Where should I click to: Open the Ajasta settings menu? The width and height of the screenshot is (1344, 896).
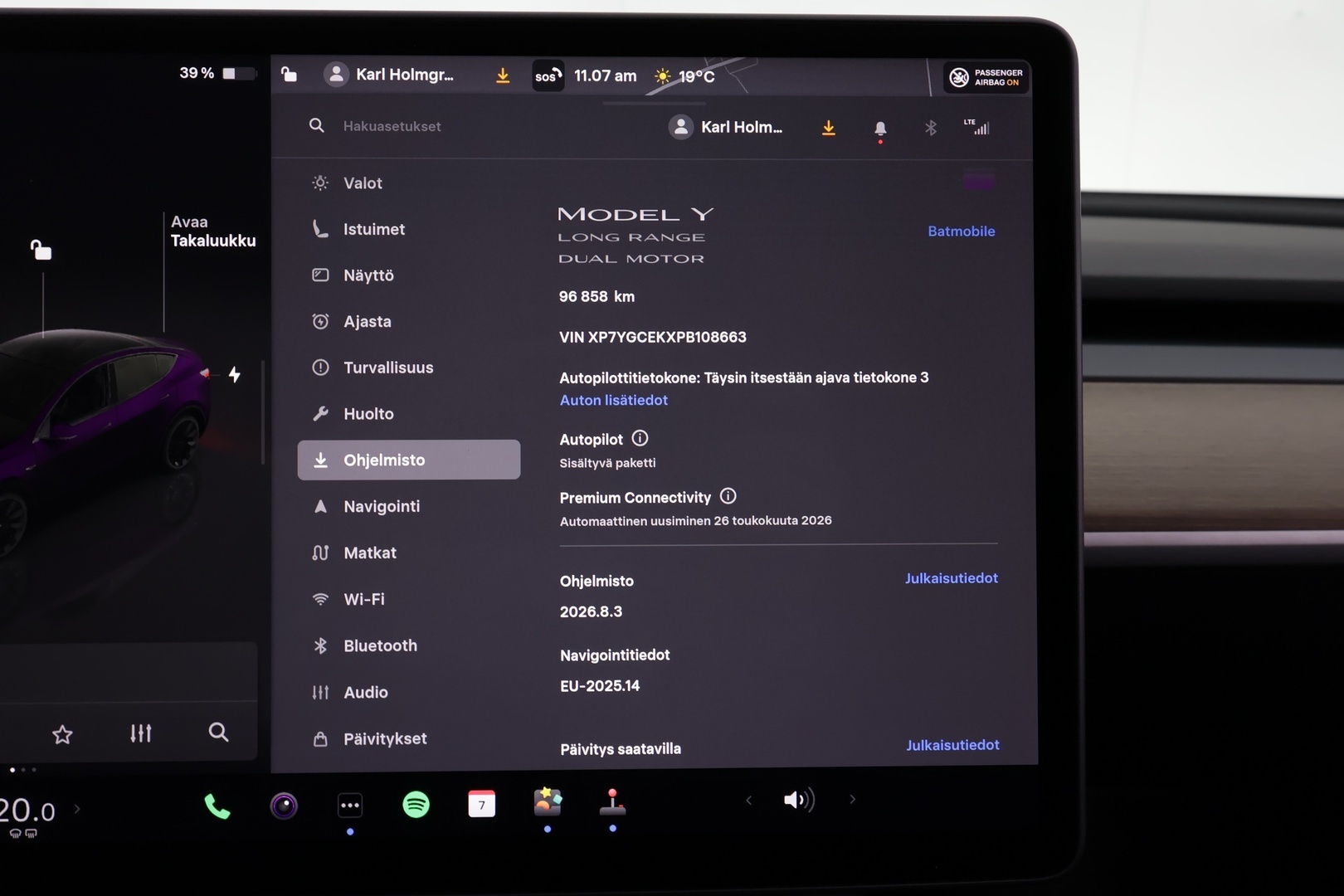(x=409, y=321)
